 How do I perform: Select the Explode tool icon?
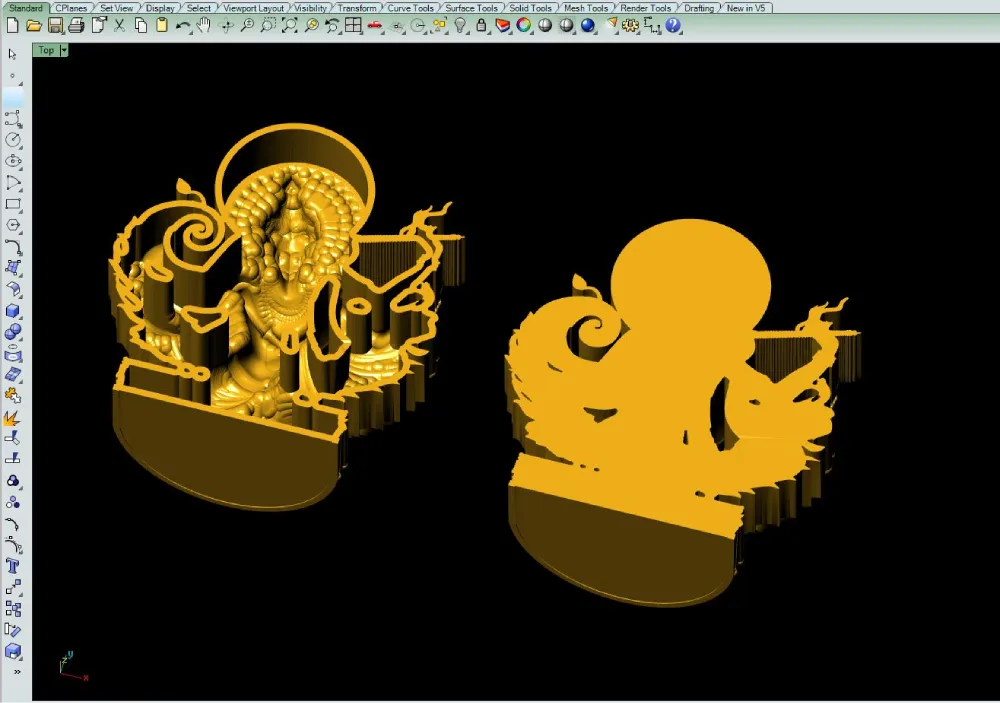tap(13, 418)
